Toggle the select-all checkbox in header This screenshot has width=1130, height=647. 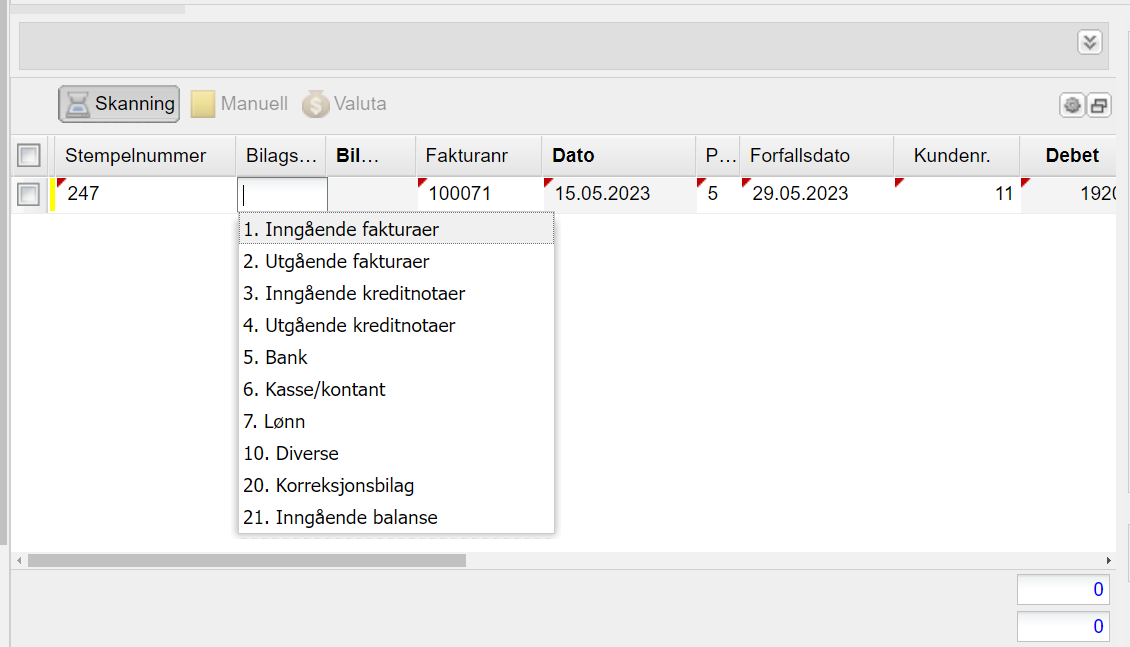29,156
